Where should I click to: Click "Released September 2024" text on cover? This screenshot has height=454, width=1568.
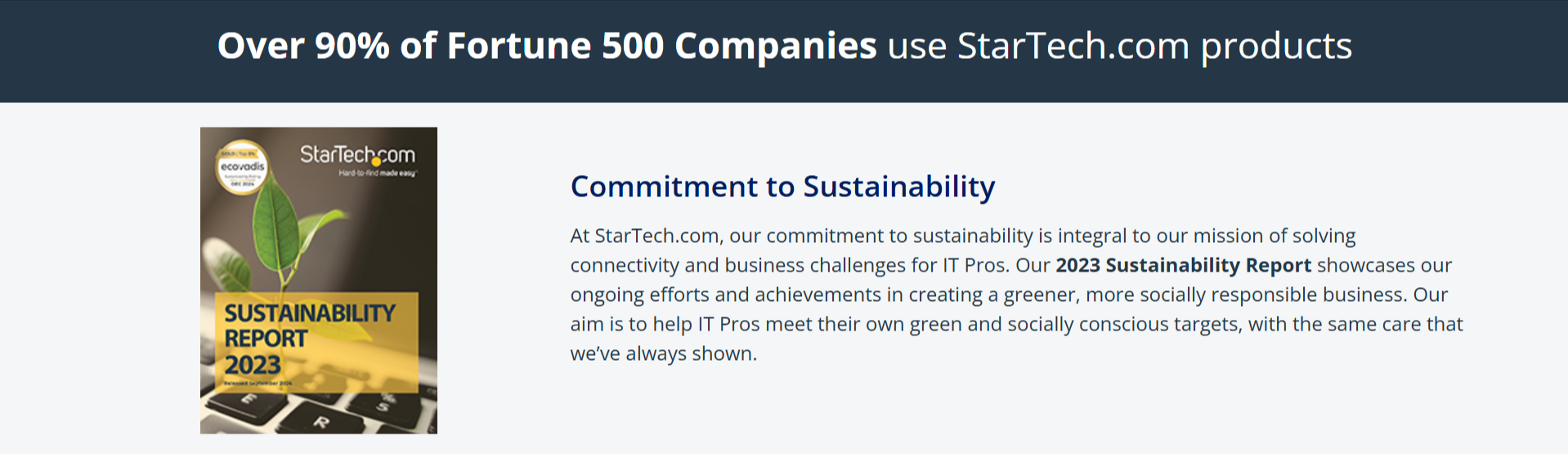point(258,383)
